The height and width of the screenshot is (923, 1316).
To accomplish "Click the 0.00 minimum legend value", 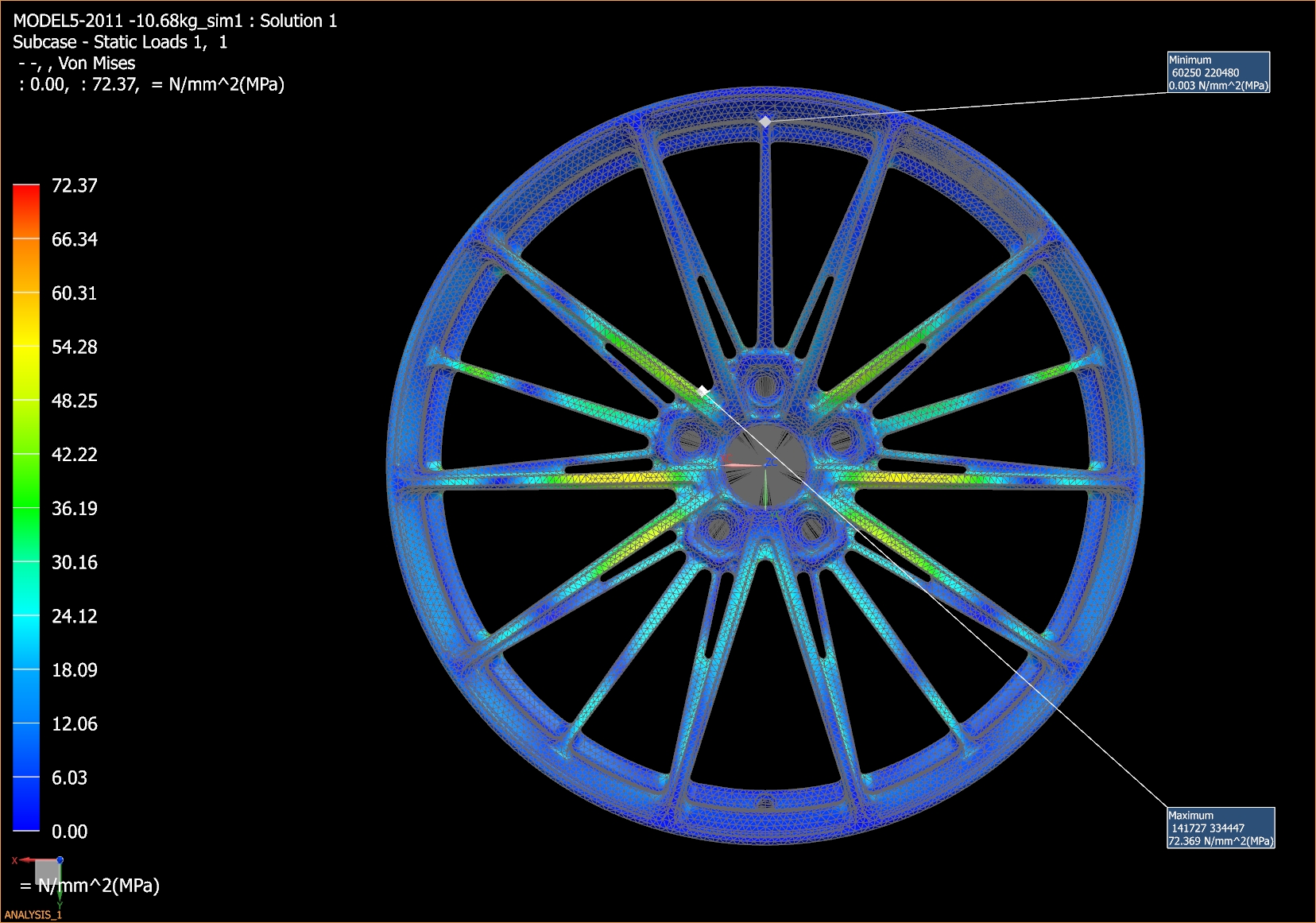I will 69,831.
